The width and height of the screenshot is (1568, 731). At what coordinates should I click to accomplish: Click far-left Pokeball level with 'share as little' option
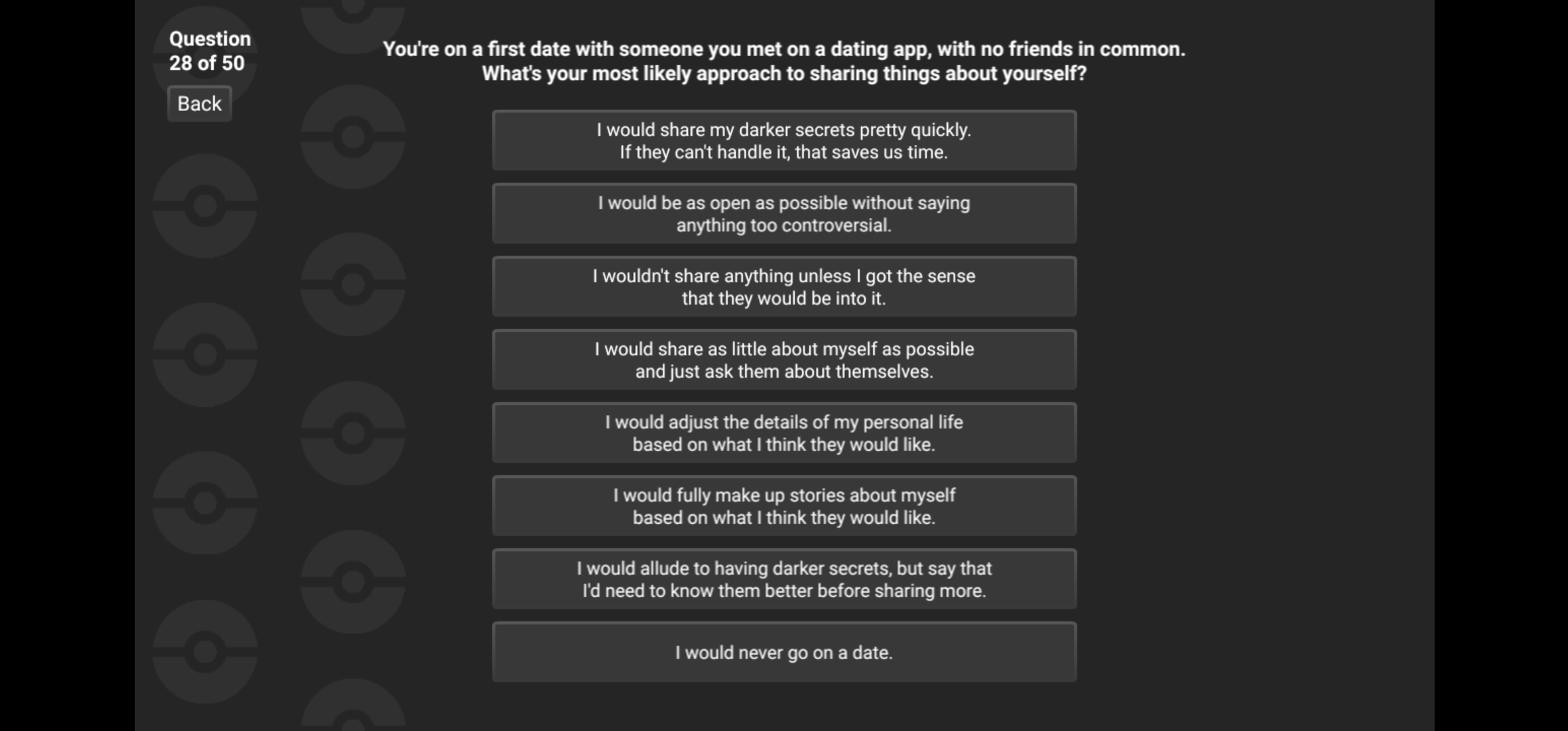pyautogui.click(x=204, y=355)
